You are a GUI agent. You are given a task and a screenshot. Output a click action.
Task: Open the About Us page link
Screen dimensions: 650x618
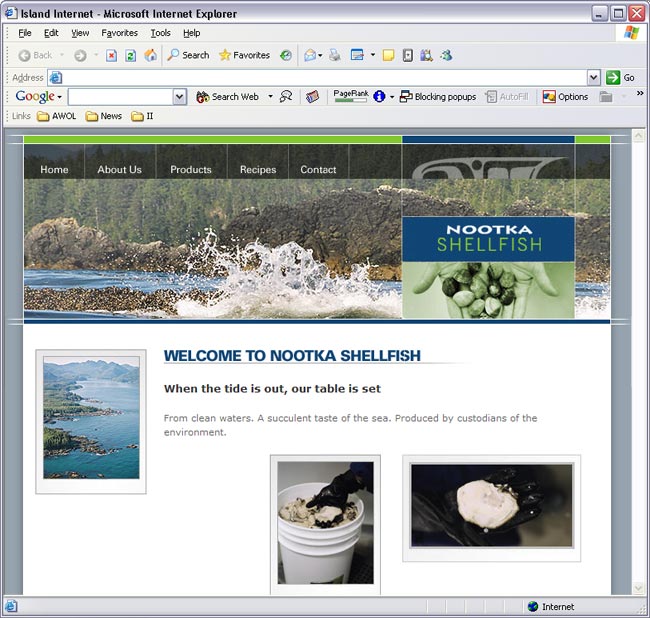119,170
